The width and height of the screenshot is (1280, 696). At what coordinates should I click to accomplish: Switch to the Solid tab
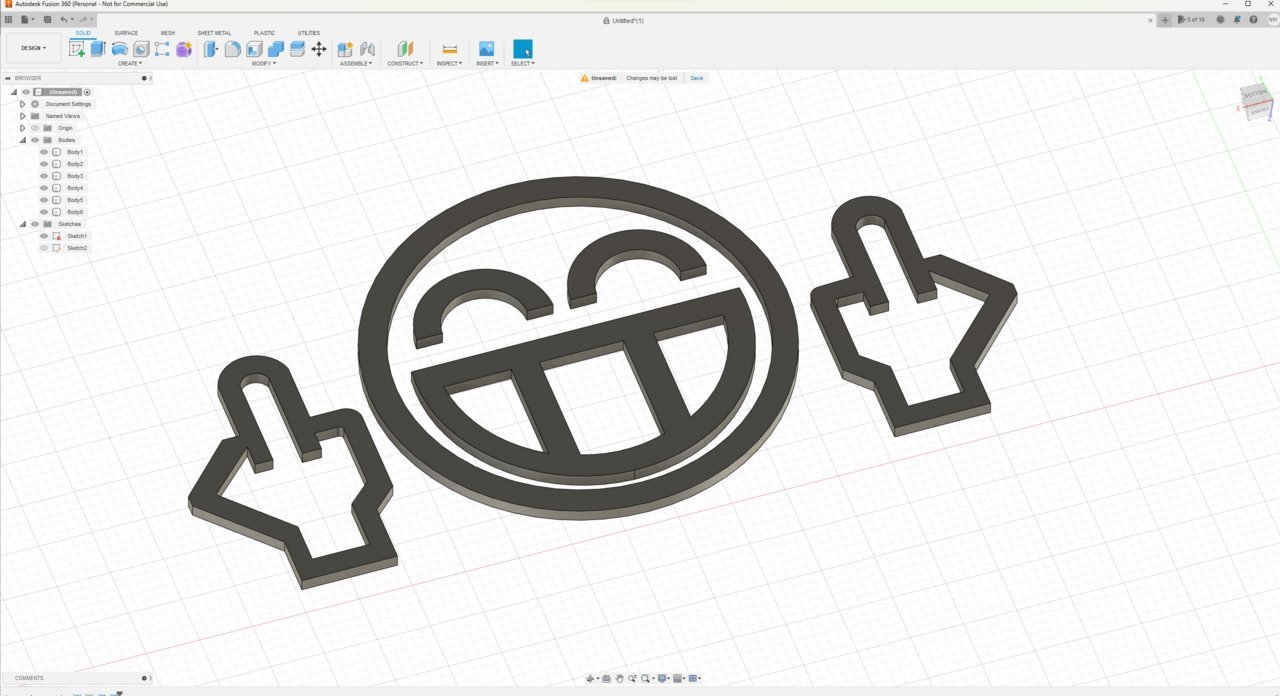pyautogui.click(x=83, y=33)
